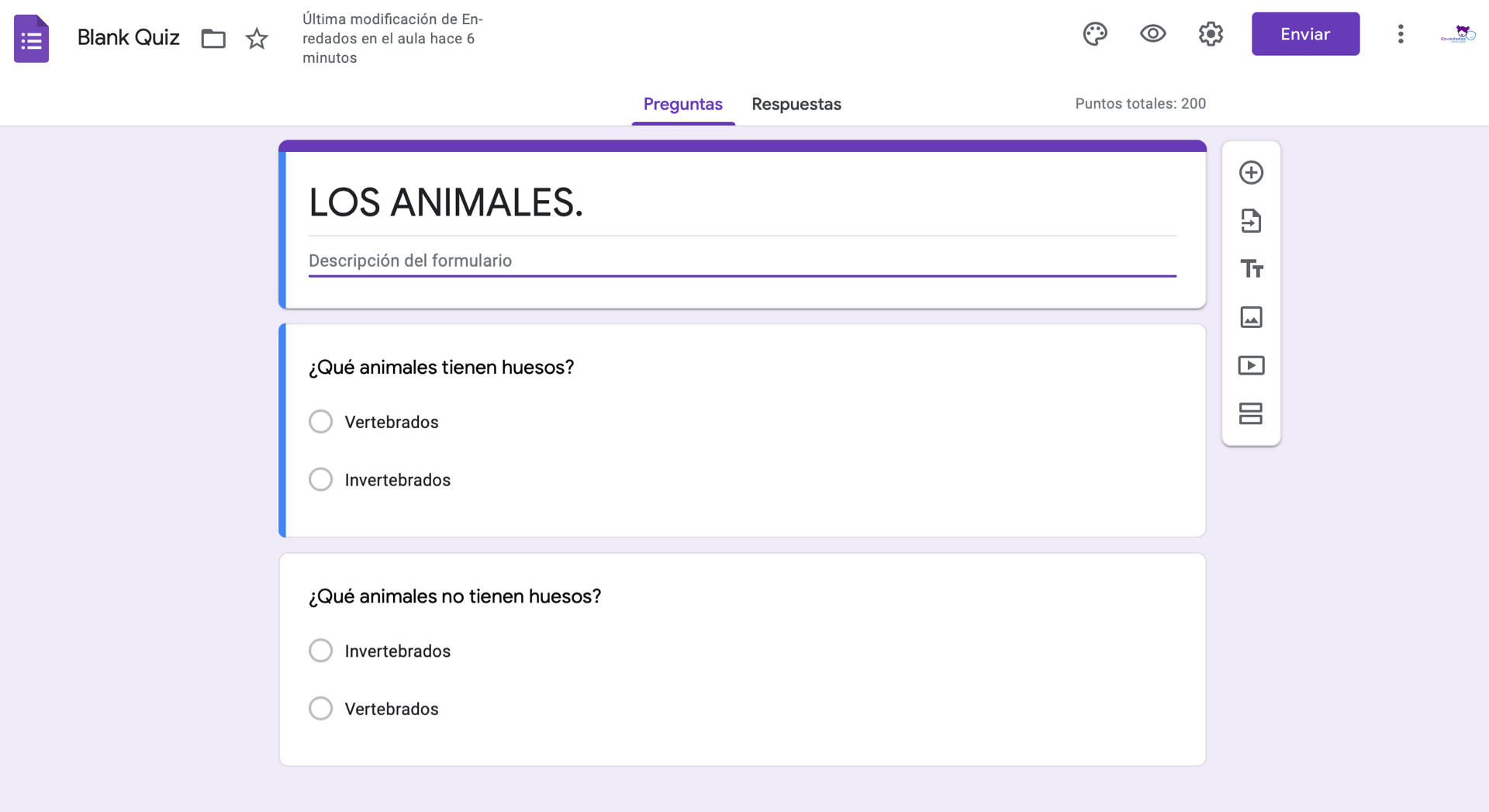Click the form description field

tap(741, 261)
